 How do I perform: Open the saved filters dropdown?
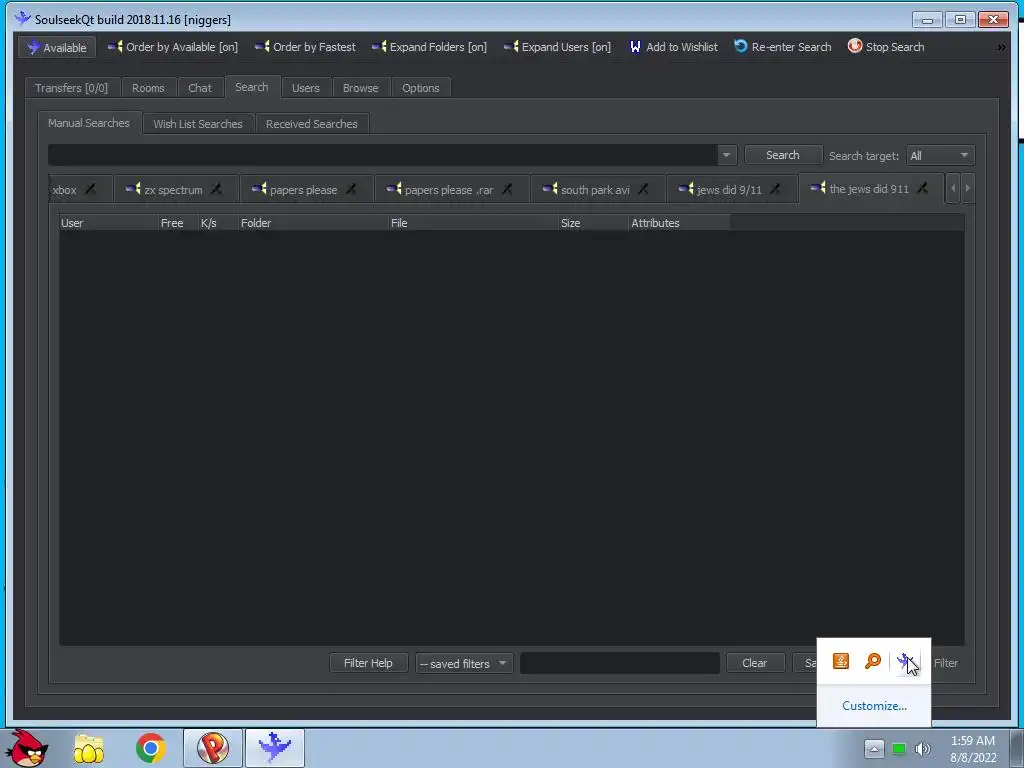point(464,664)
